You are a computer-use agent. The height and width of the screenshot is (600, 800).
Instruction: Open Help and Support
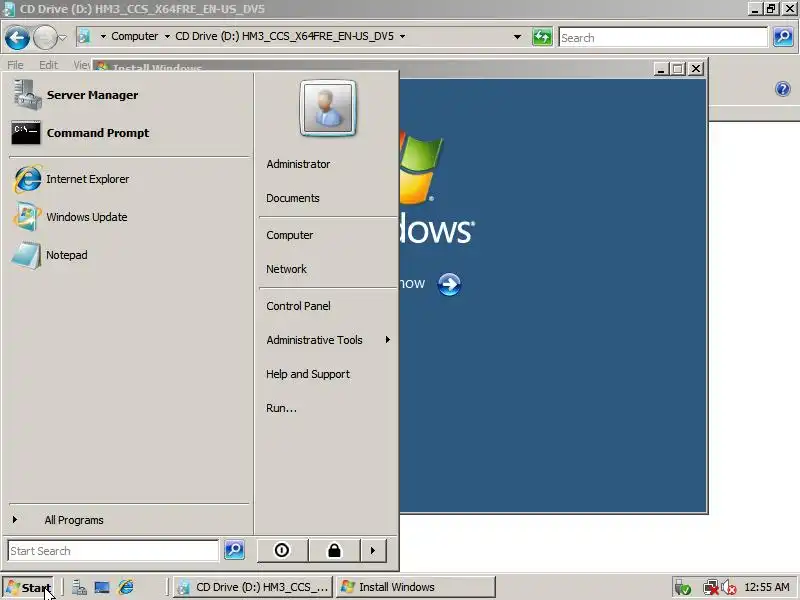308,374
